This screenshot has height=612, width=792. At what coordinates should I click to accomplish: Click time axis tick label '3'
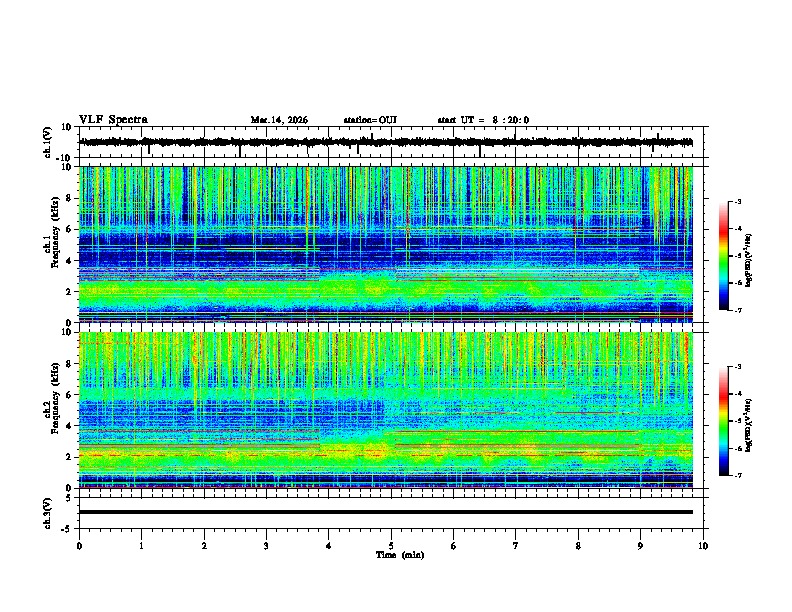(x=266, y=546)
